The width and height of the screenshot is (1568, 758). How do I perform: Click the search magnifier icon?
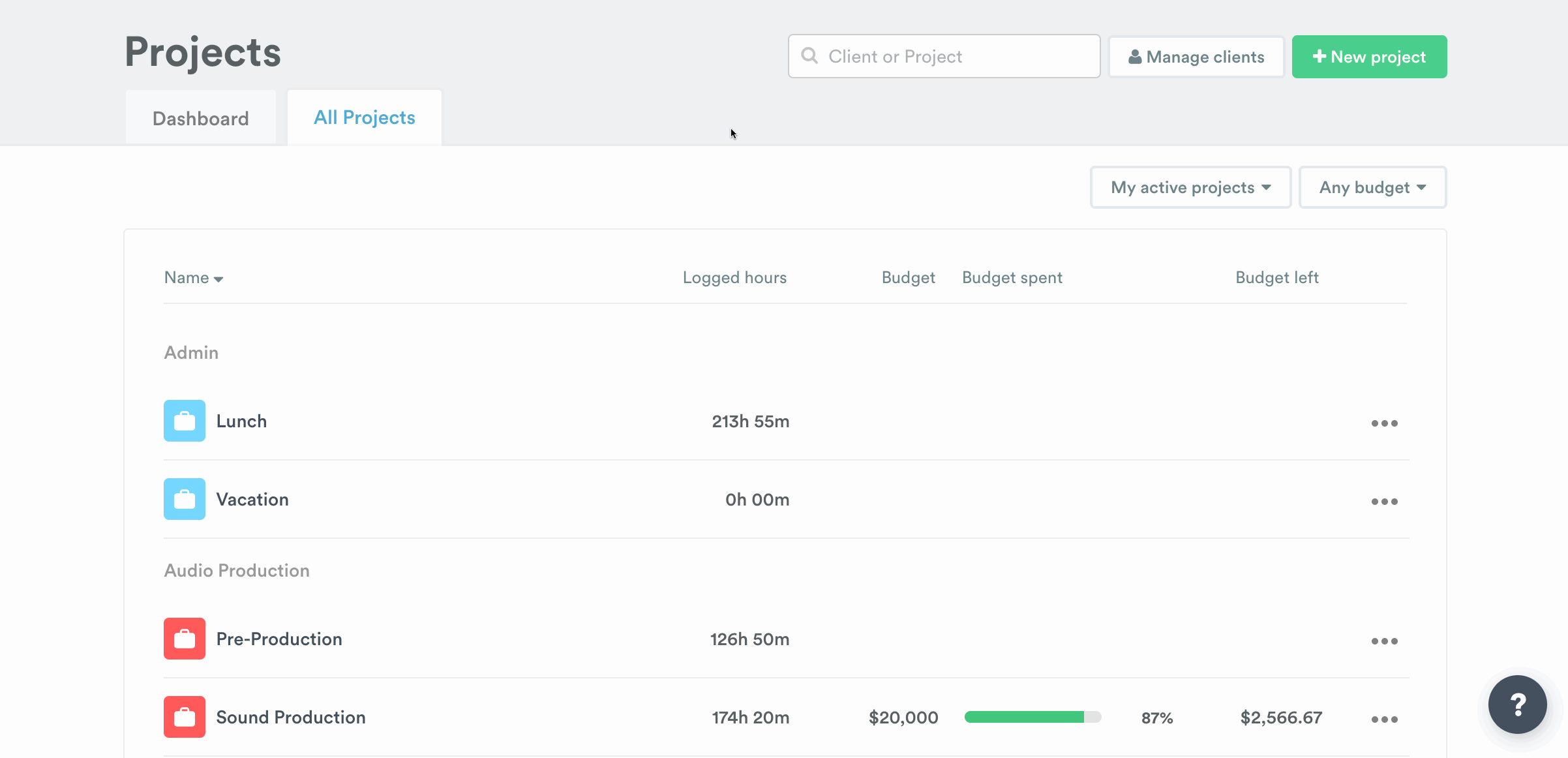click(809, 56)
